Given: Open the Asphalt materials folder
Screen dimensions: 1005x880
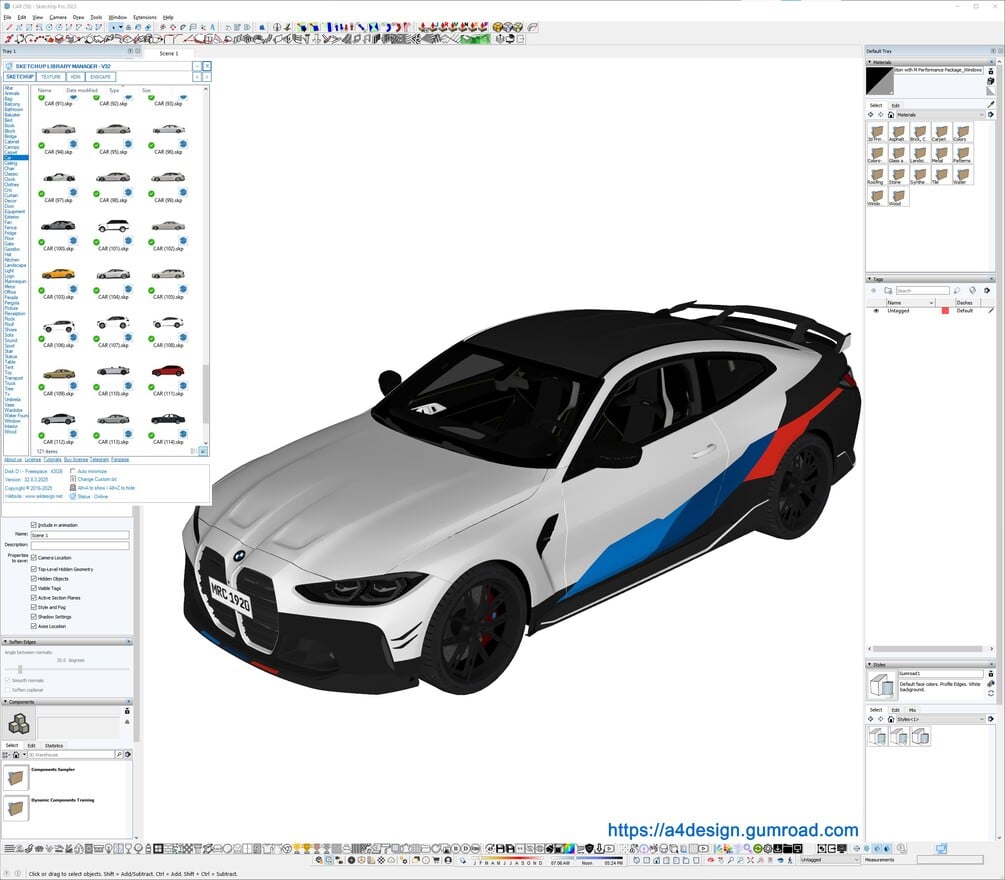Looking at the screenshot, I should pos(898,133).
